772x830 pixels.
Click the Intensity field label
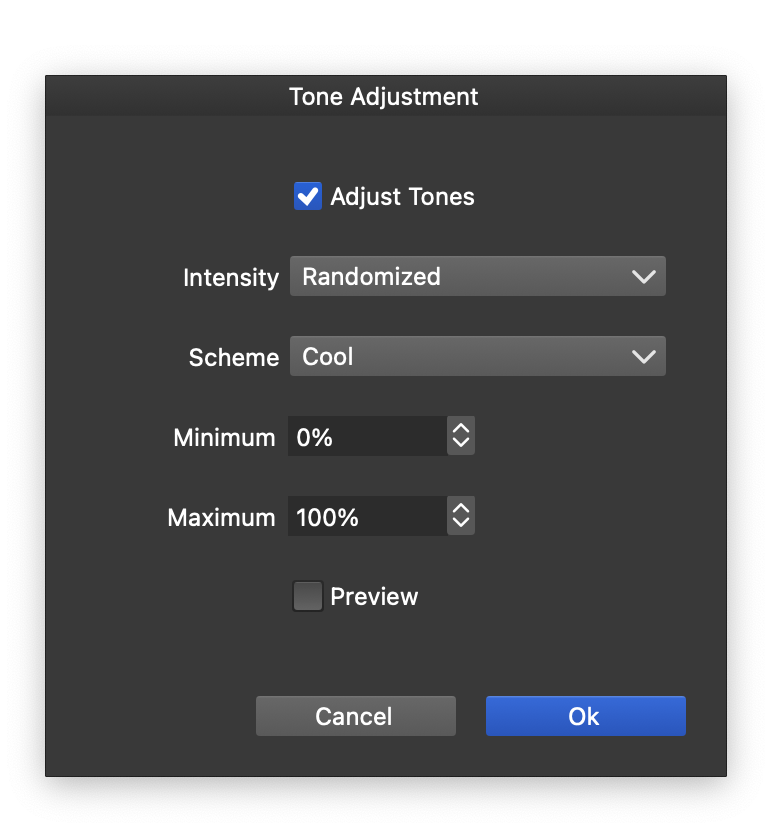(231, 278)
